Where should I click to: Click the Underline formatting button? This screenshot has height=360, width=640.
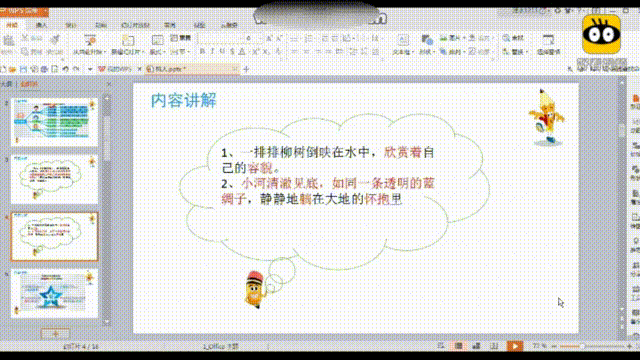tap(222, 51)
